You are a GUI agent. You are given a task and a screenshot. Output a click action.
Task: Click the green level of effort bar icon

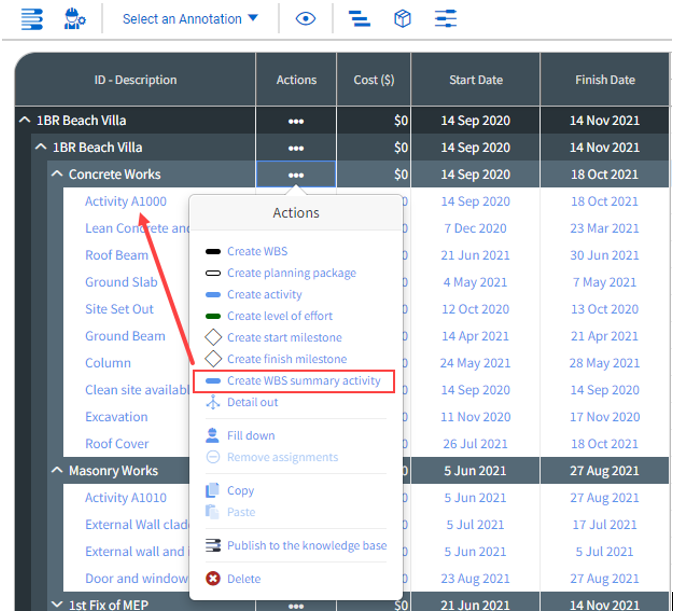213,316
